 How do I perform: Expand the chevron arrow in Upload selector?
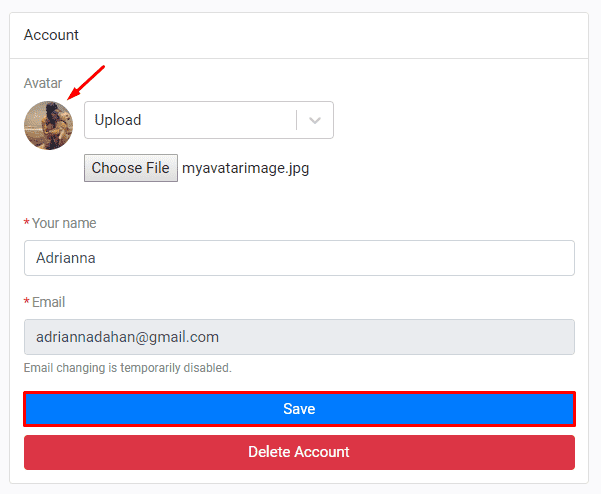tap(315, 120)
